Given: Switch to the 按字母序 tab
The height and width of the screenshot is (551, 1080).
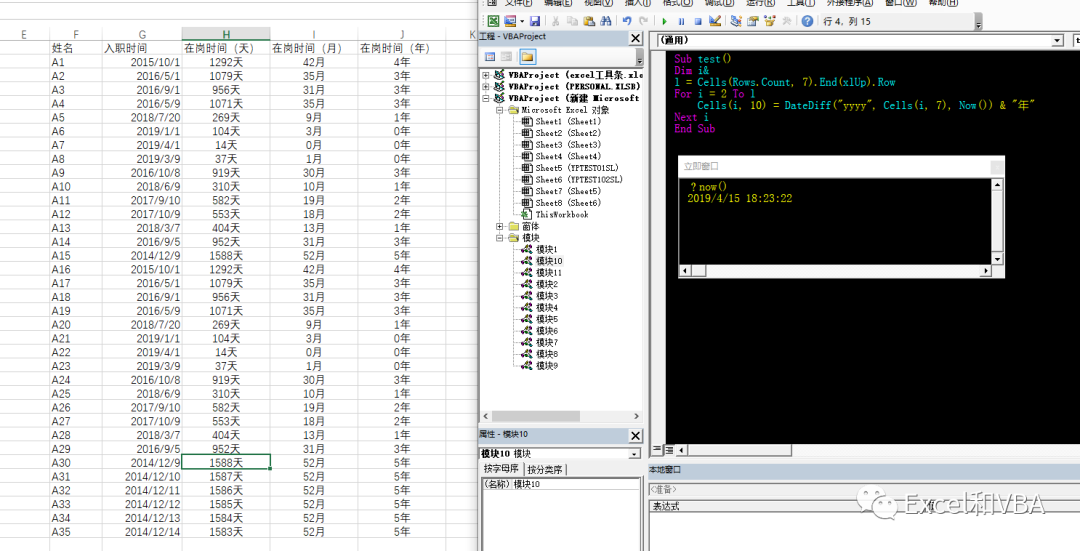Looking at the screenshot, I should tap(501, 469).
